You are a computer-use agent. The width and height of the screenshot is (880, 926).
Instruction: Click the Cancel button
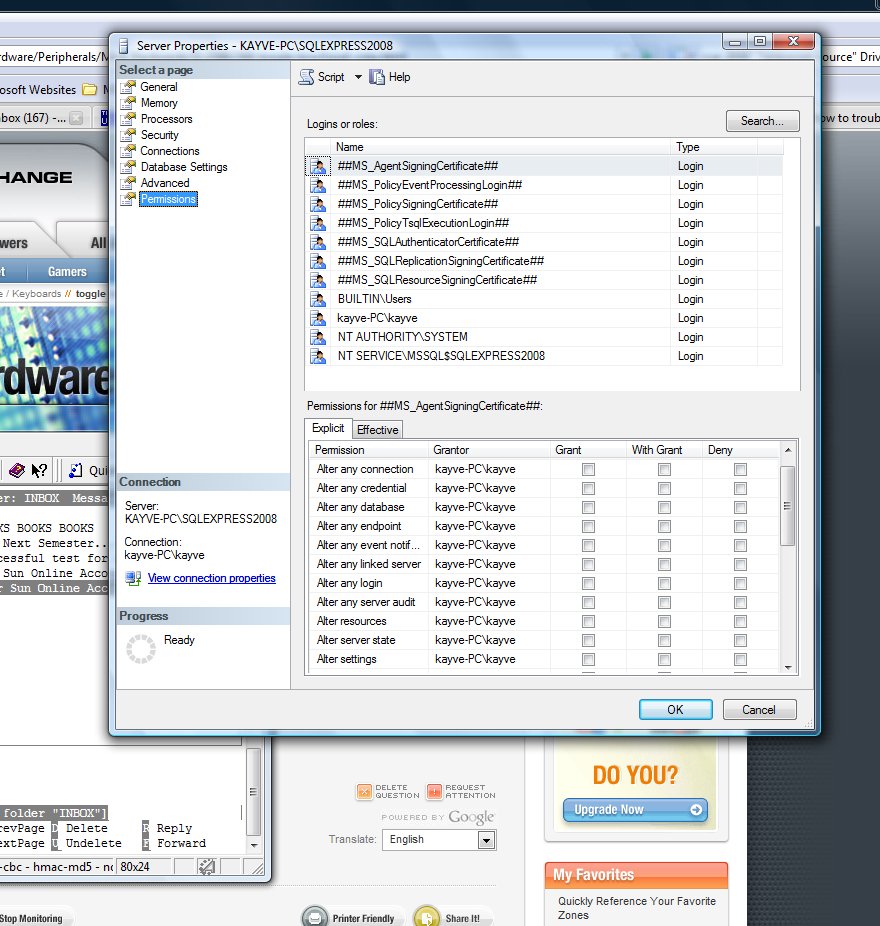(760, 710)
